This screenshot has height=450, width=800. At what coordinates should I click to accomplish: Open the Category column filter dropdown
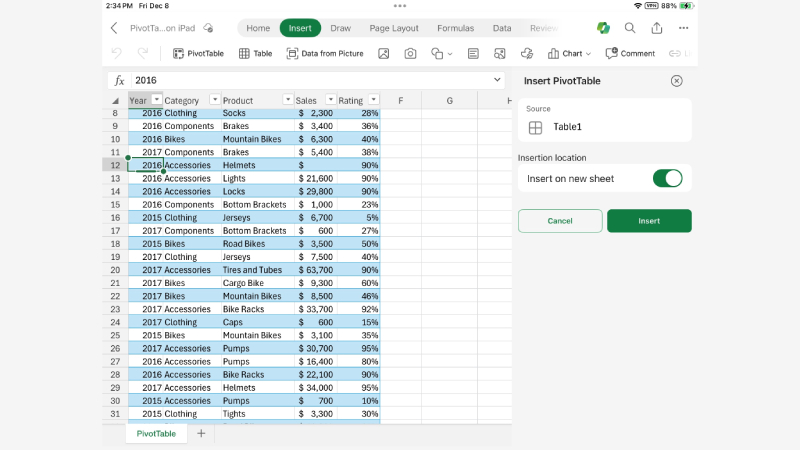click(215, 99)
